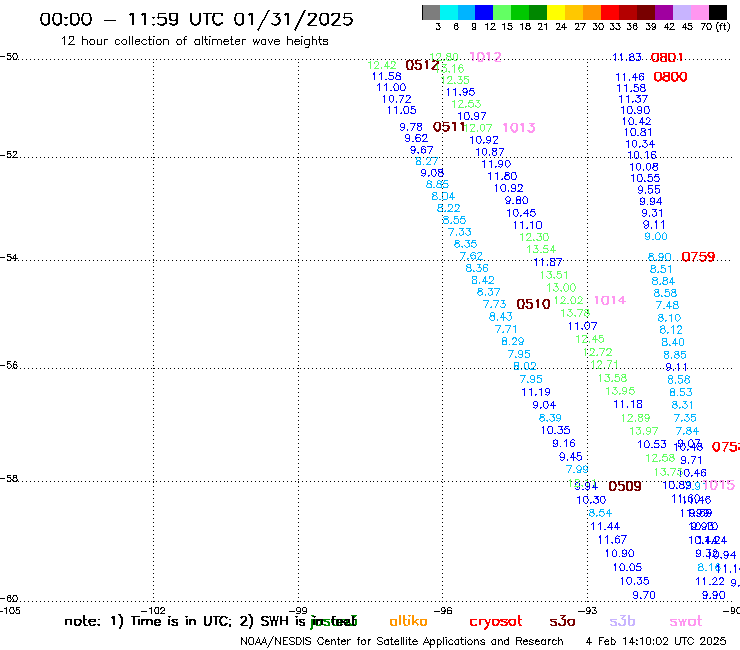Click the purple legend swatch before 42

point(664,12)
